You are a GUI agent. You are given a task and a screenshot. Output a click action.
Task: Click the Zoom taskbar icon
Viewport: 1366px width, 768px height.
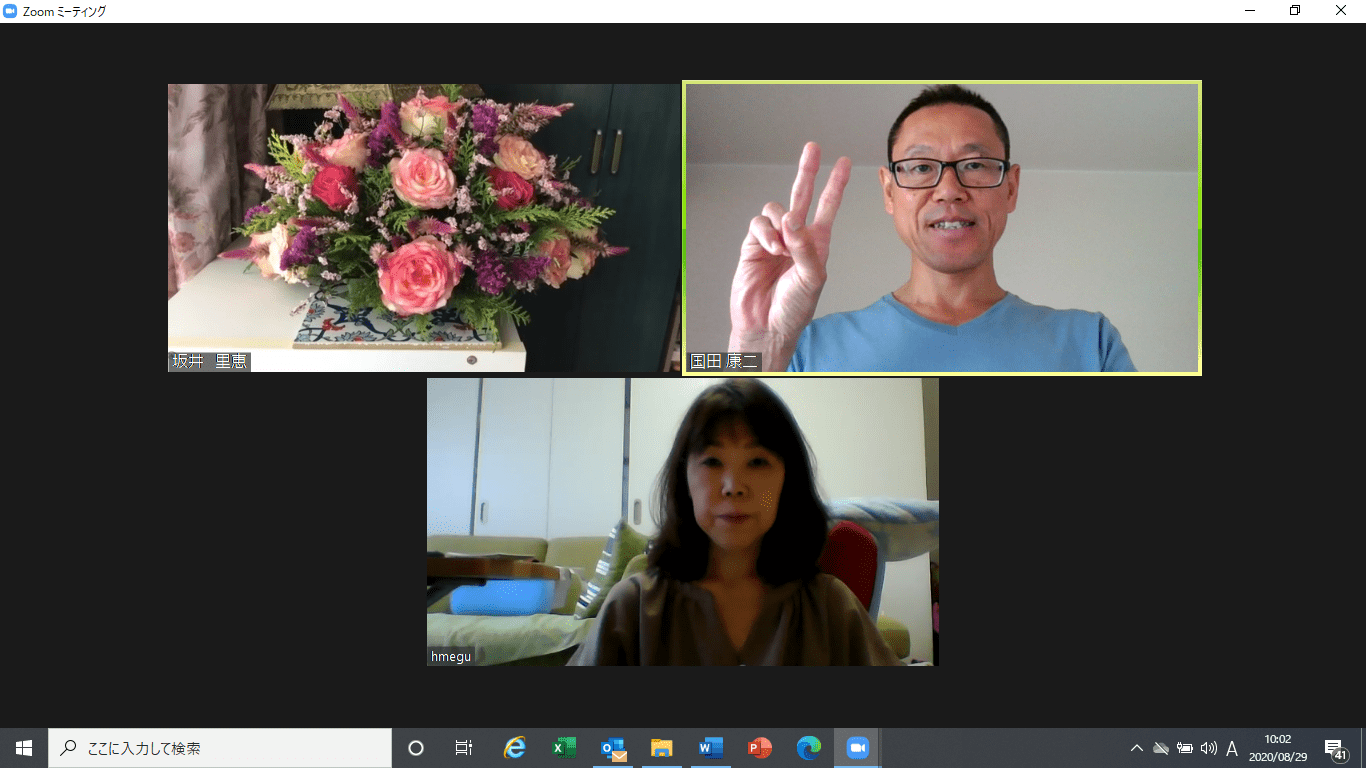[857, 748]
